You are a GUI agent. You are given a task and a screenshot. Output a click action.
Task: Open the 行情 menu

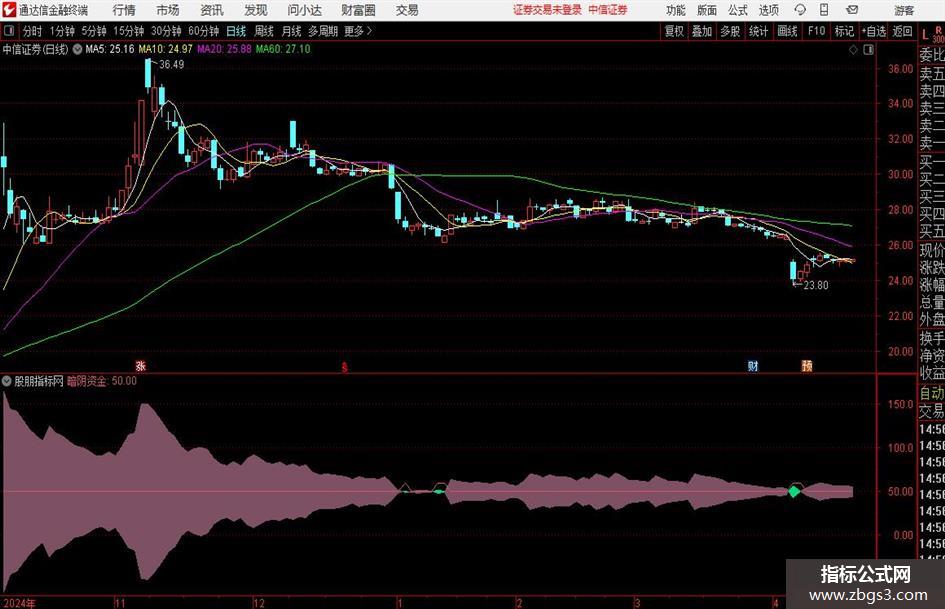[x=124, y=10]
